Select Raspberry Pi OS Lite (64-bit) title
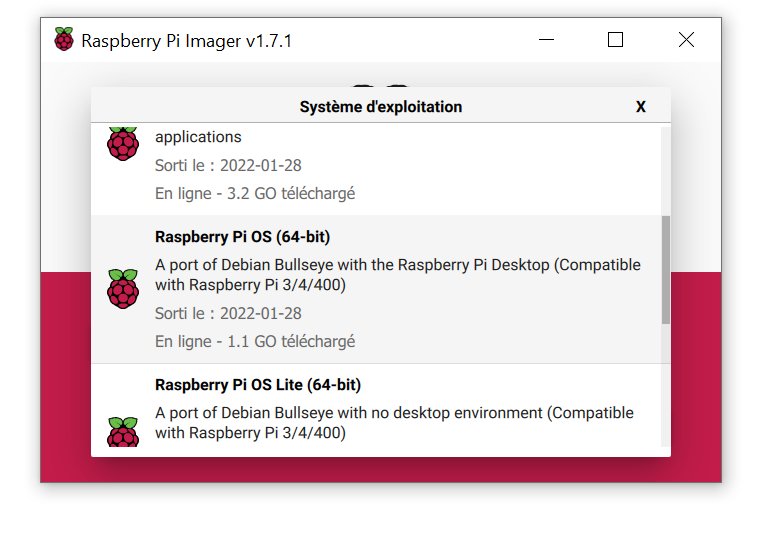This screenshot has width=768, height=535. tap(258, 385)
